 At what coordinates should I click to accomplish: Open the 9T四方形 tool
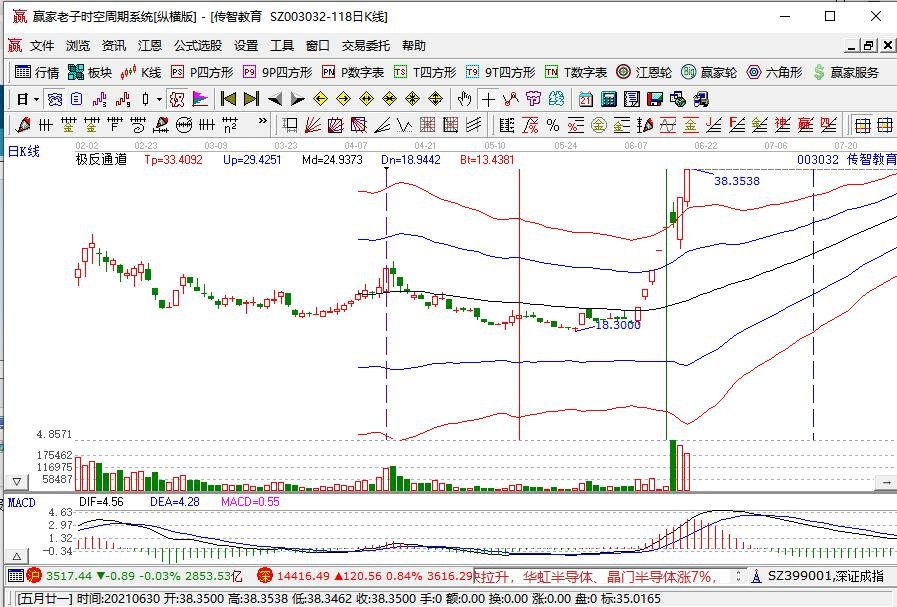coord(501,72)
